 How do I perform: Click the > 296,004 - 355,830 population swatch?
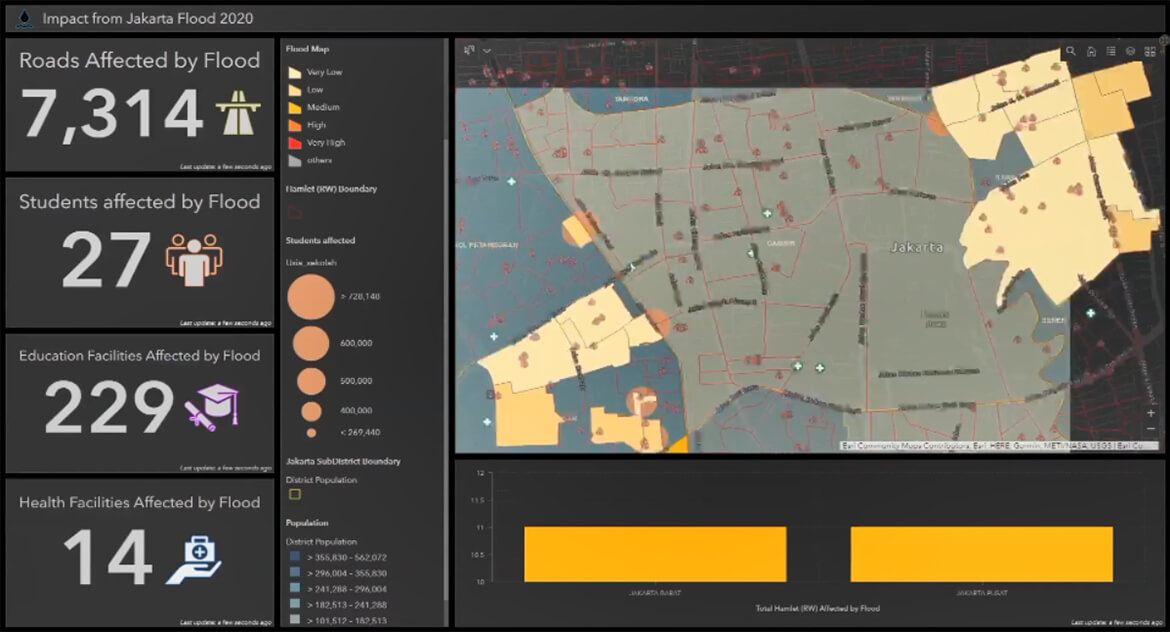click(x=295, y=572)
